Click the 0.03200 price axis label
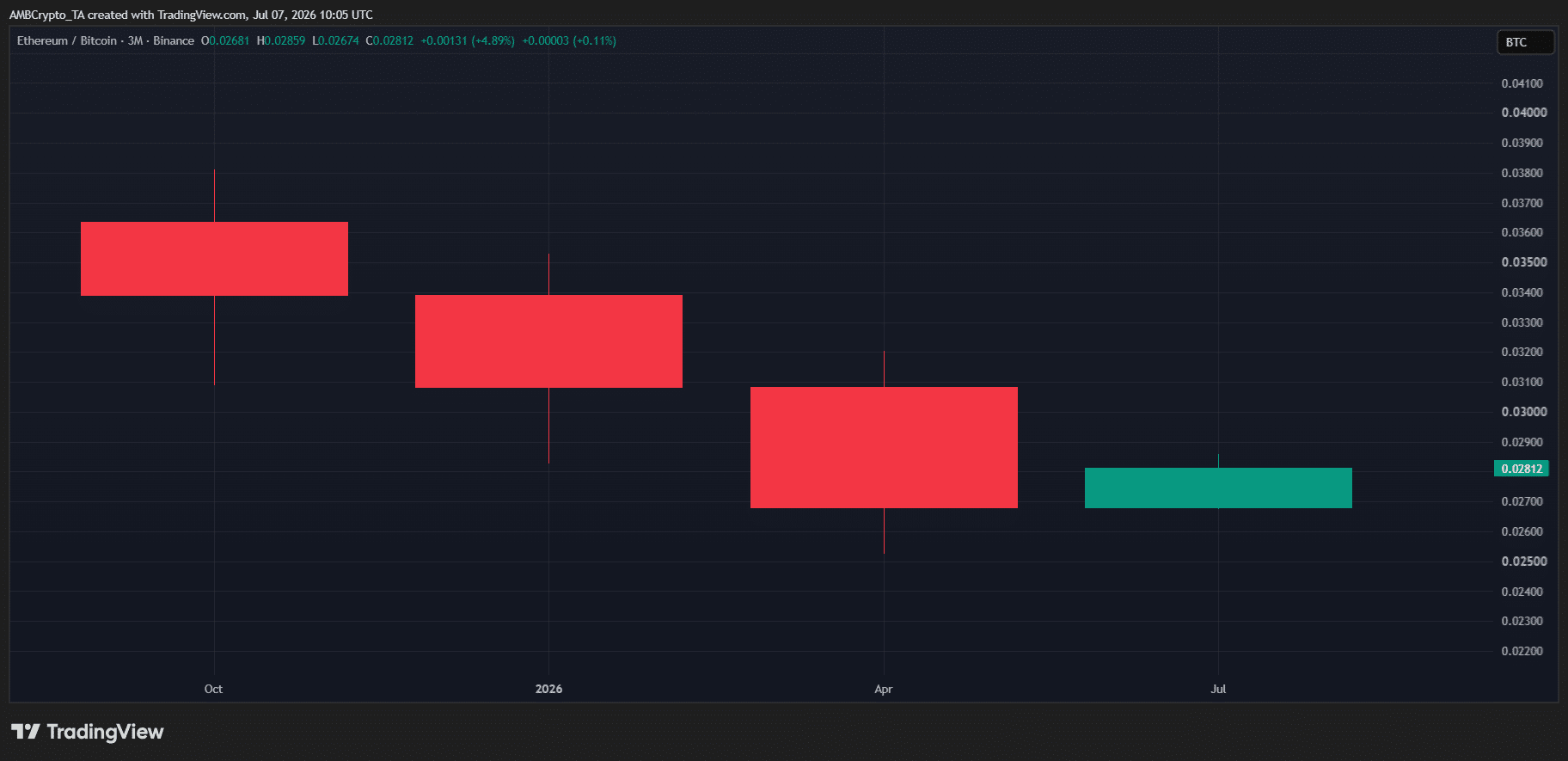This screenshot has width=1568, height=761. click(x=1522, y=352)
